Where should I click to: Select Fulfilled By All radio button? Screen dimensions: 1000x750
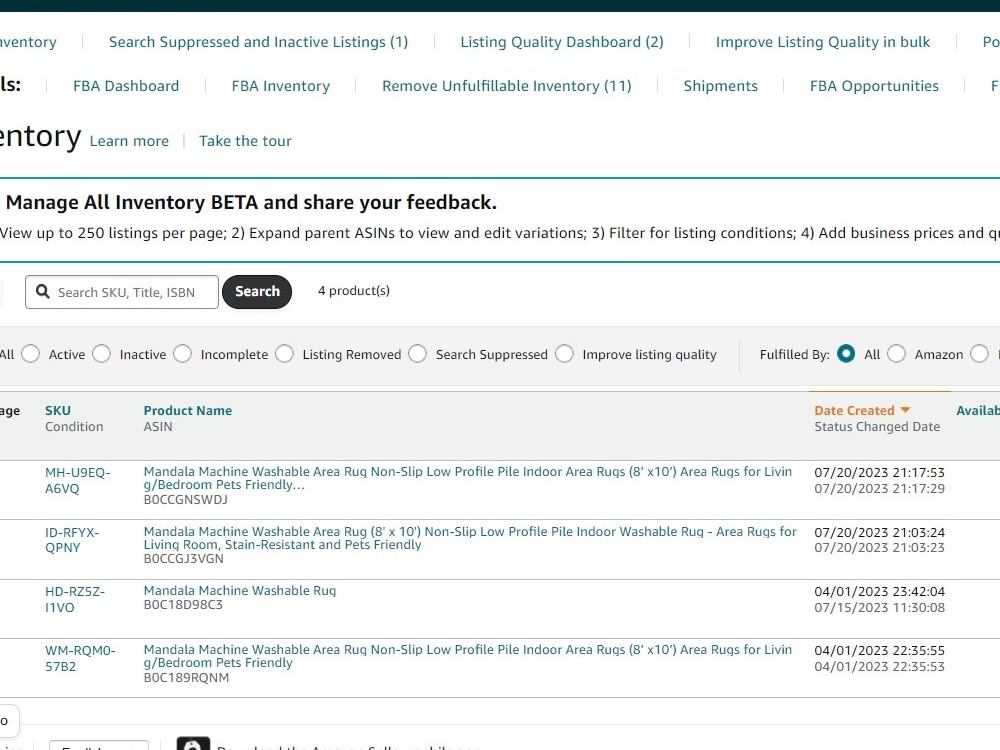(x=846, y=354)
